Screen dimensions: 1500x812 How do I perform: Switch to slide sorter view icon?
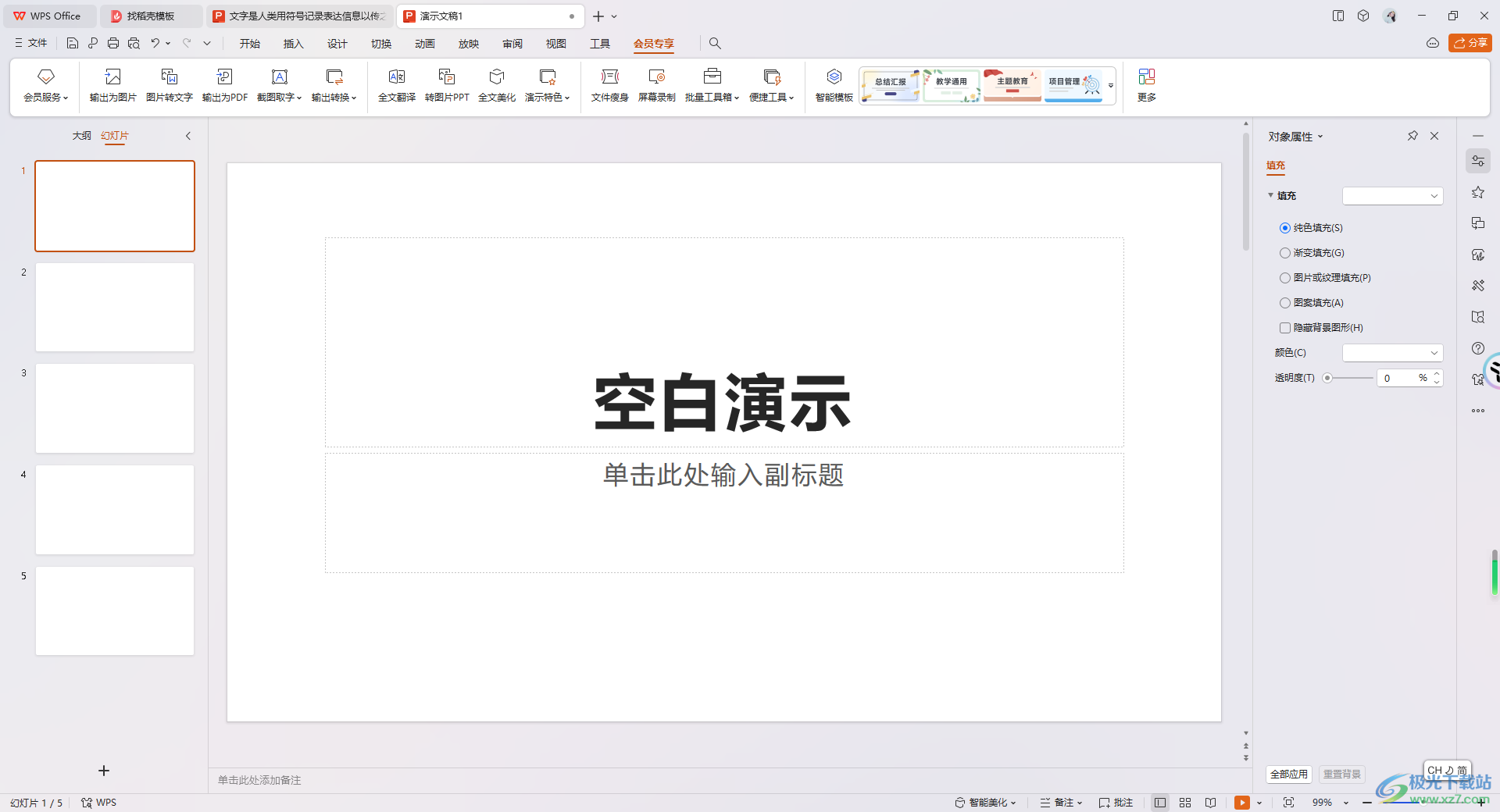point(1185,803)
